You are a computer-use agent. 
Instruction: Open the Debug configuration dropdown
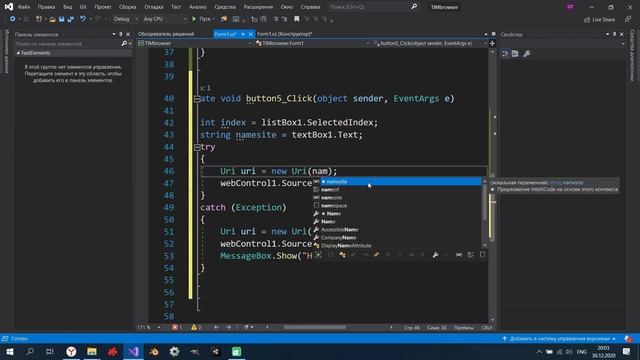(125, 19)
